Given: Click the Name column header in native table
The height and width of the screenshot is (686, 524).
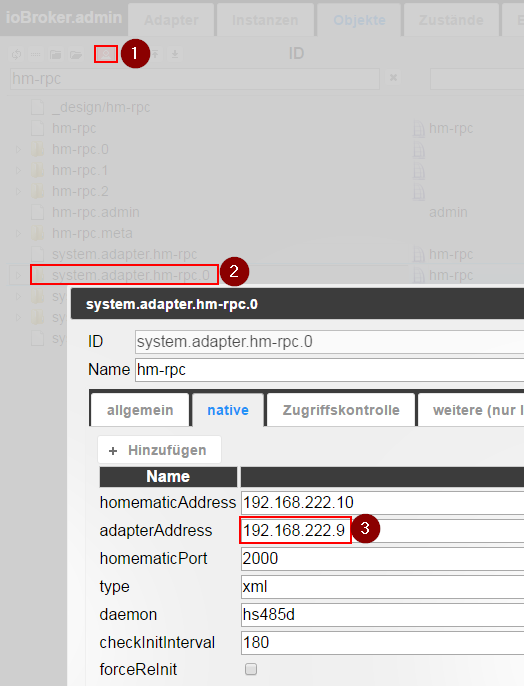Looking at the screenshot, I should coord(168,476).
